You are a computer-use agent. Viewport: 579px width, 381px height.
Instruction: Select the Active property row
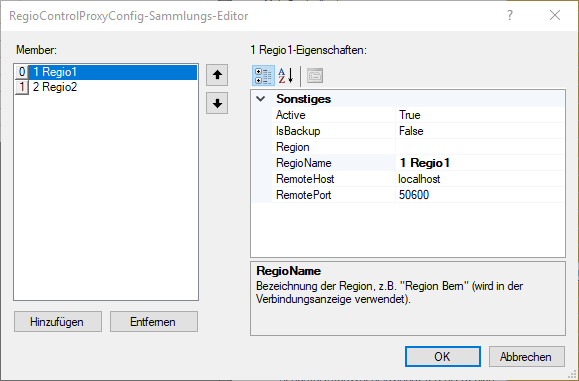[334, 115]
